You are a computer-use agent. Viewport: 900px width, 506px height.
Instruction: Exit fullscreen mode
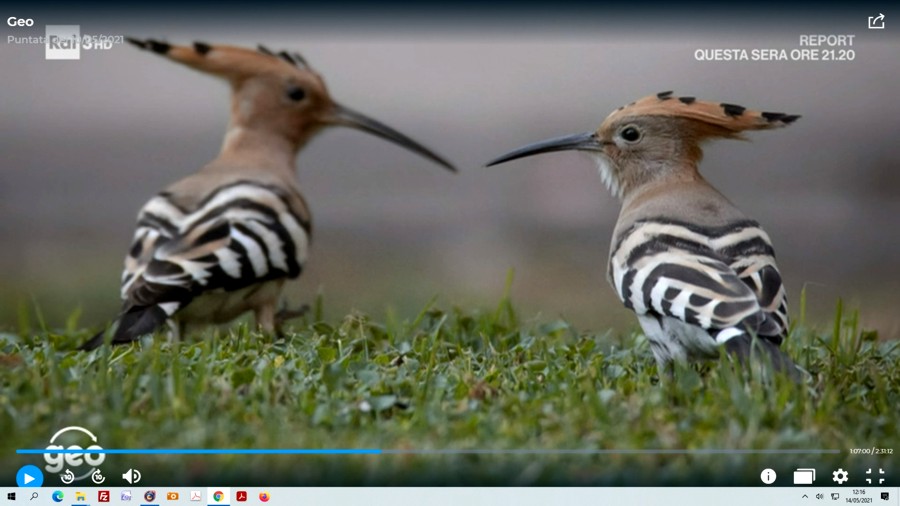(875, 477)
